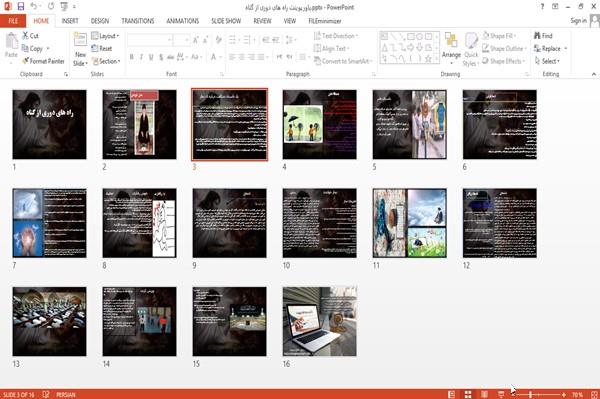Adjust the zoom slider handle
Screen dimensions: 600x399
pos(530,394)
